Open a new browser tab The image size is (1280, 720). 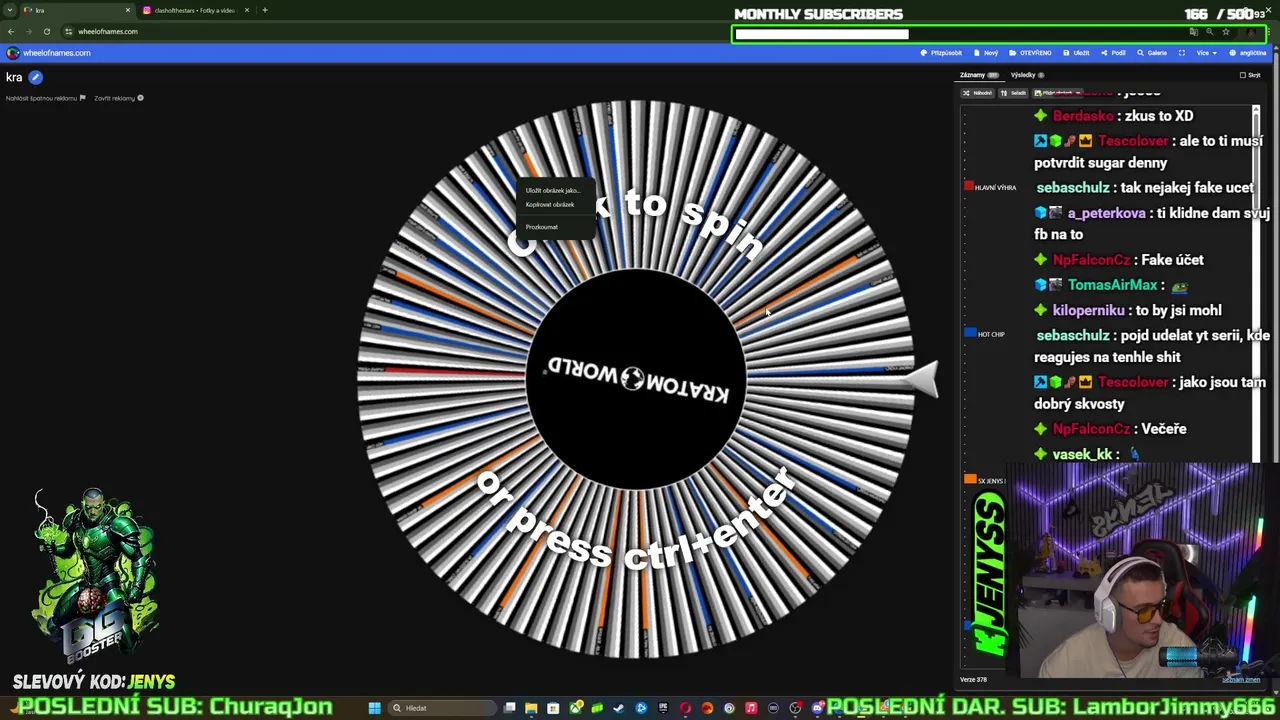[265, 10]
